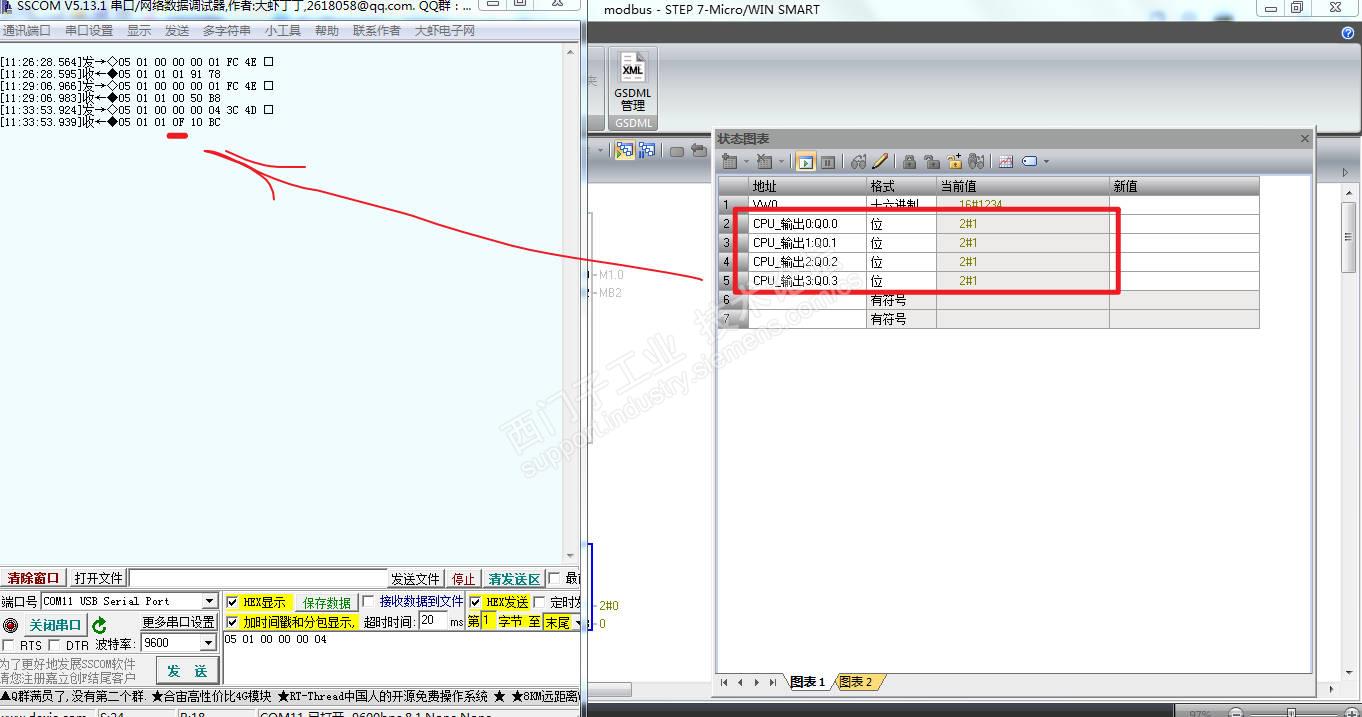Image resolution: width=1362 pixels, height=717 pixels.
Task: Open the 波特率 9600 baud rate dropdown
Action: [208, 643]
